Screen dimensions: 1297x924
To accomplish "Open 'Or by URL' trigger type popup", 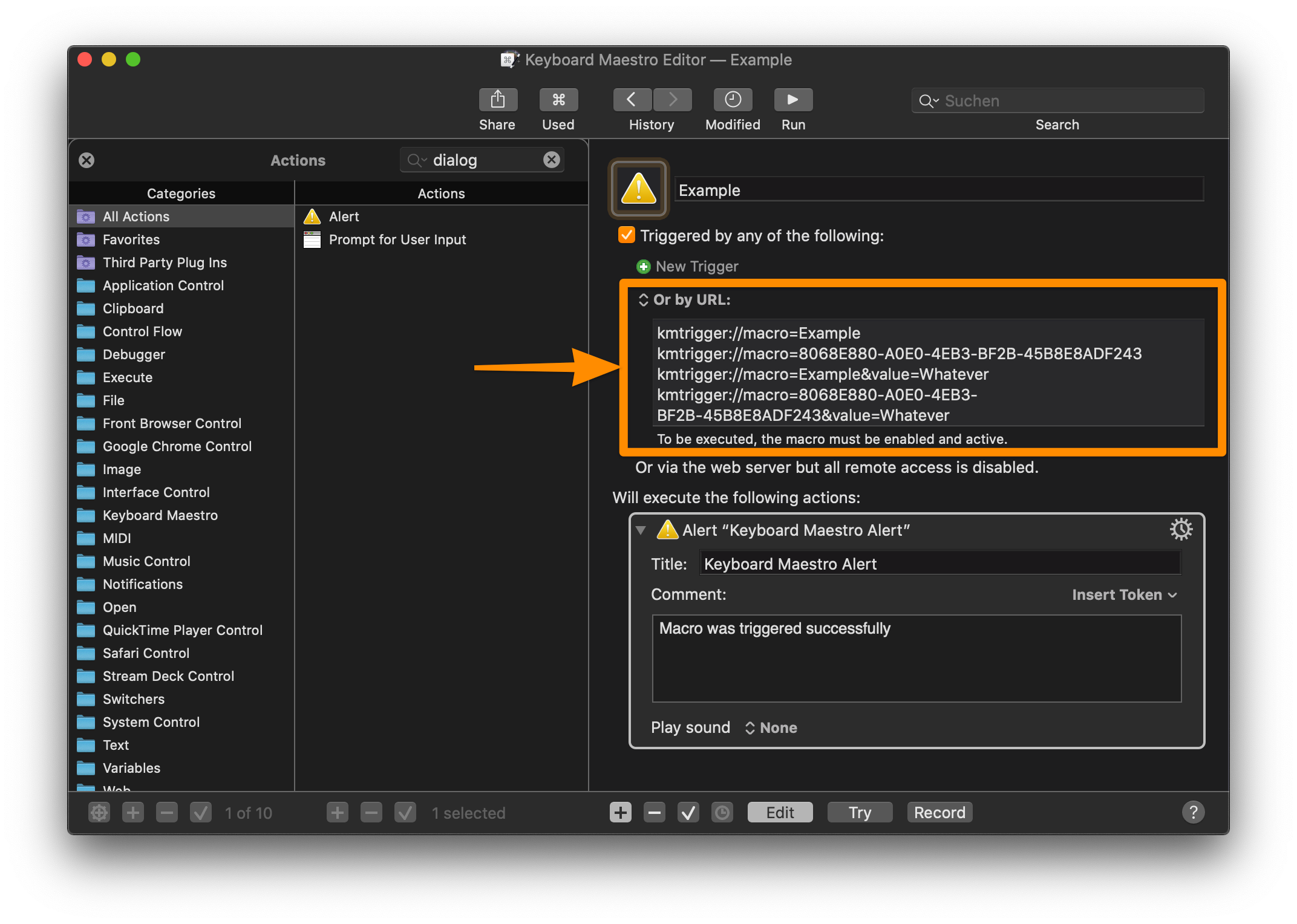I will coord(685,300).
